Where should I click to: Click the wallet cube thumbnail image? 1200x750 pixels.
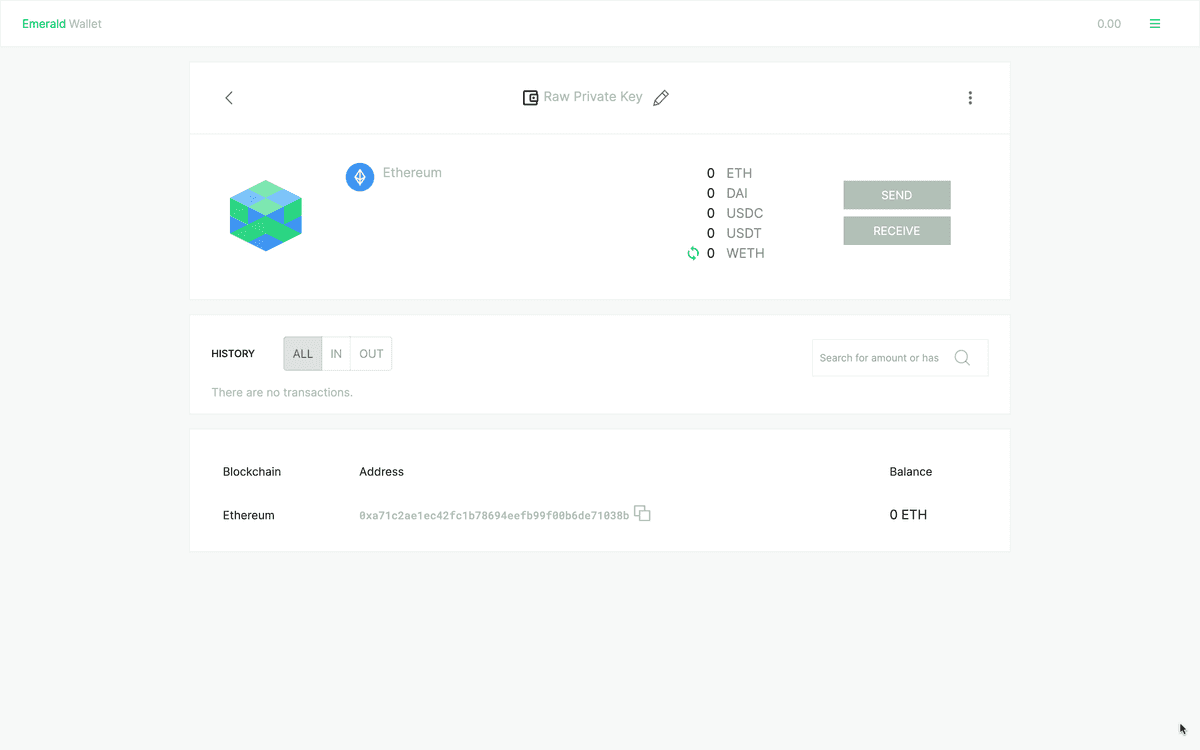[265, 215]
